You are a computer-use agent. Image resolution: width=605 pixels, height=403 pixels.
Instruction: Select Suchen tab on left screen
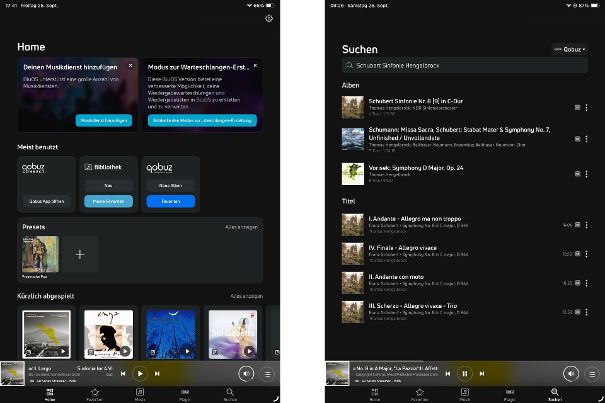pos(230,395)
